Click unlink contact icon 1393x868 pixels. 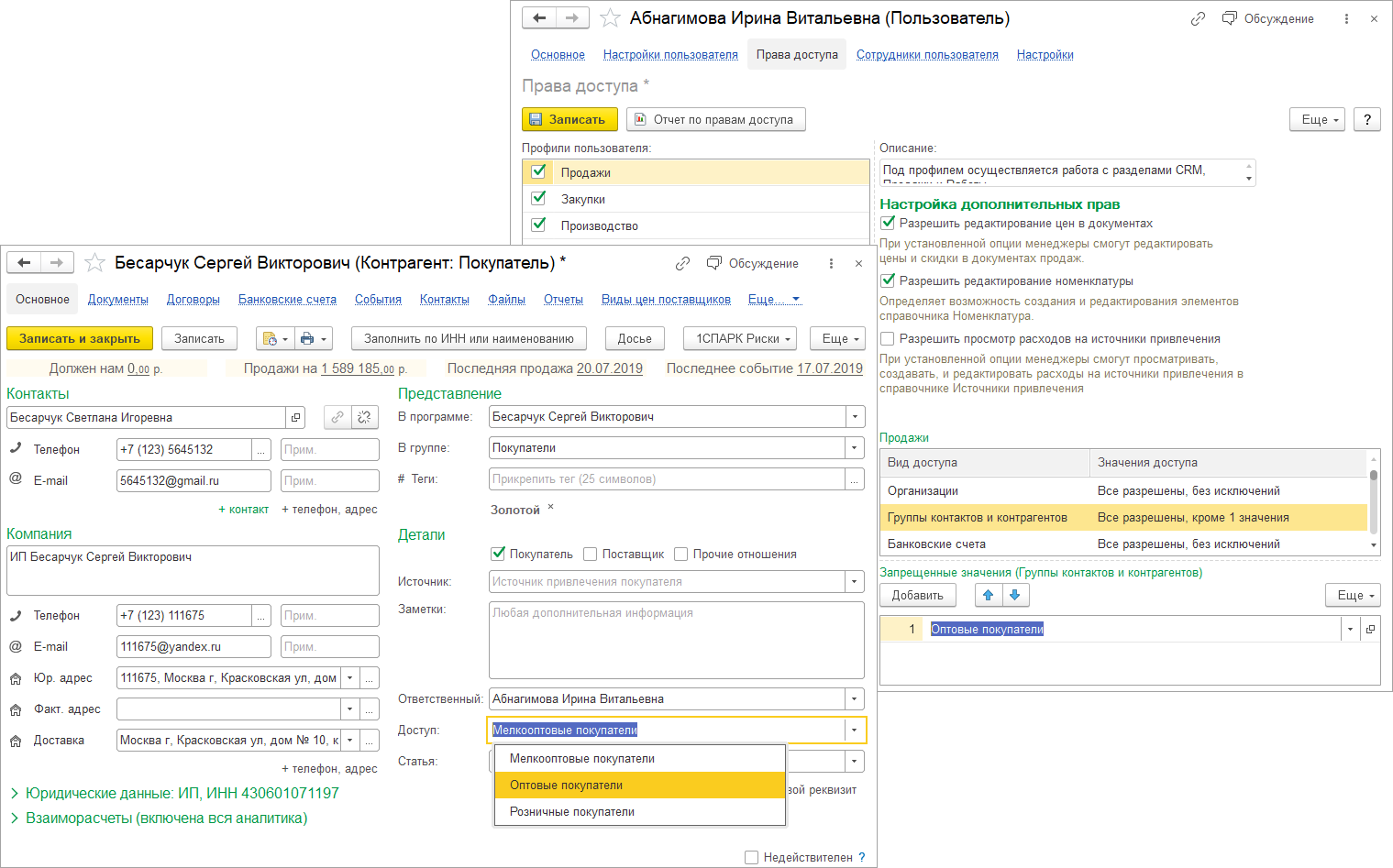coord(364,417)
